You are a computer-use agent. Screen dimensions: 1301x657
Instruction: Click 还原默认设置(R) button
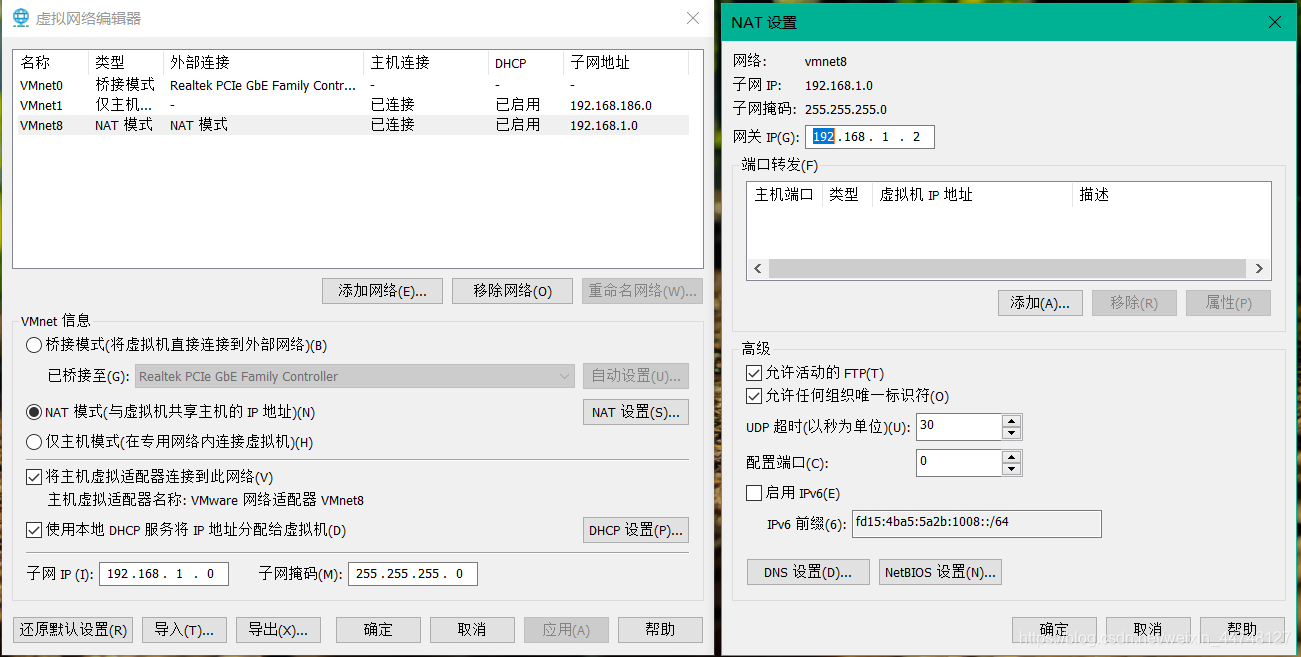pos(73,630)
